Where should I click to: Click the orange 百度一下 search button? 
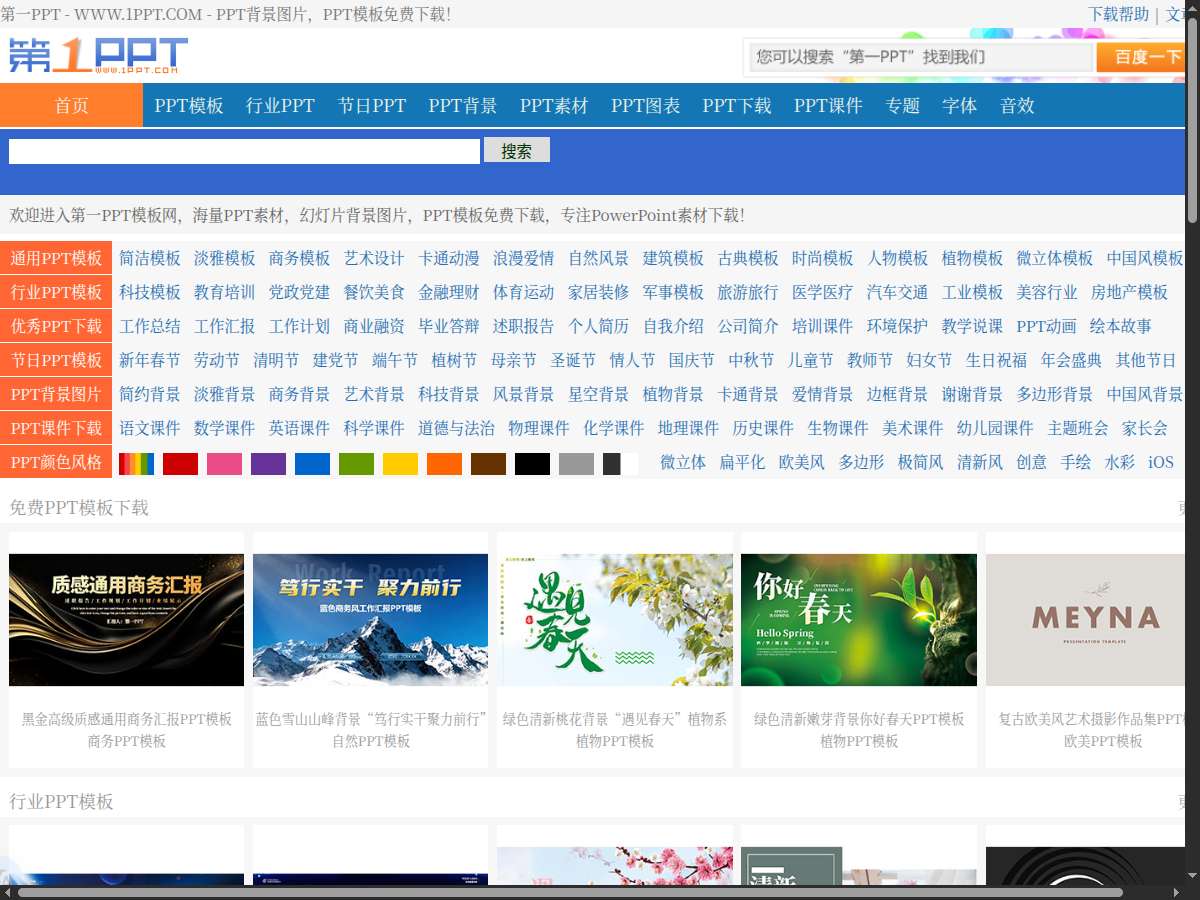tap(1146, 57)
